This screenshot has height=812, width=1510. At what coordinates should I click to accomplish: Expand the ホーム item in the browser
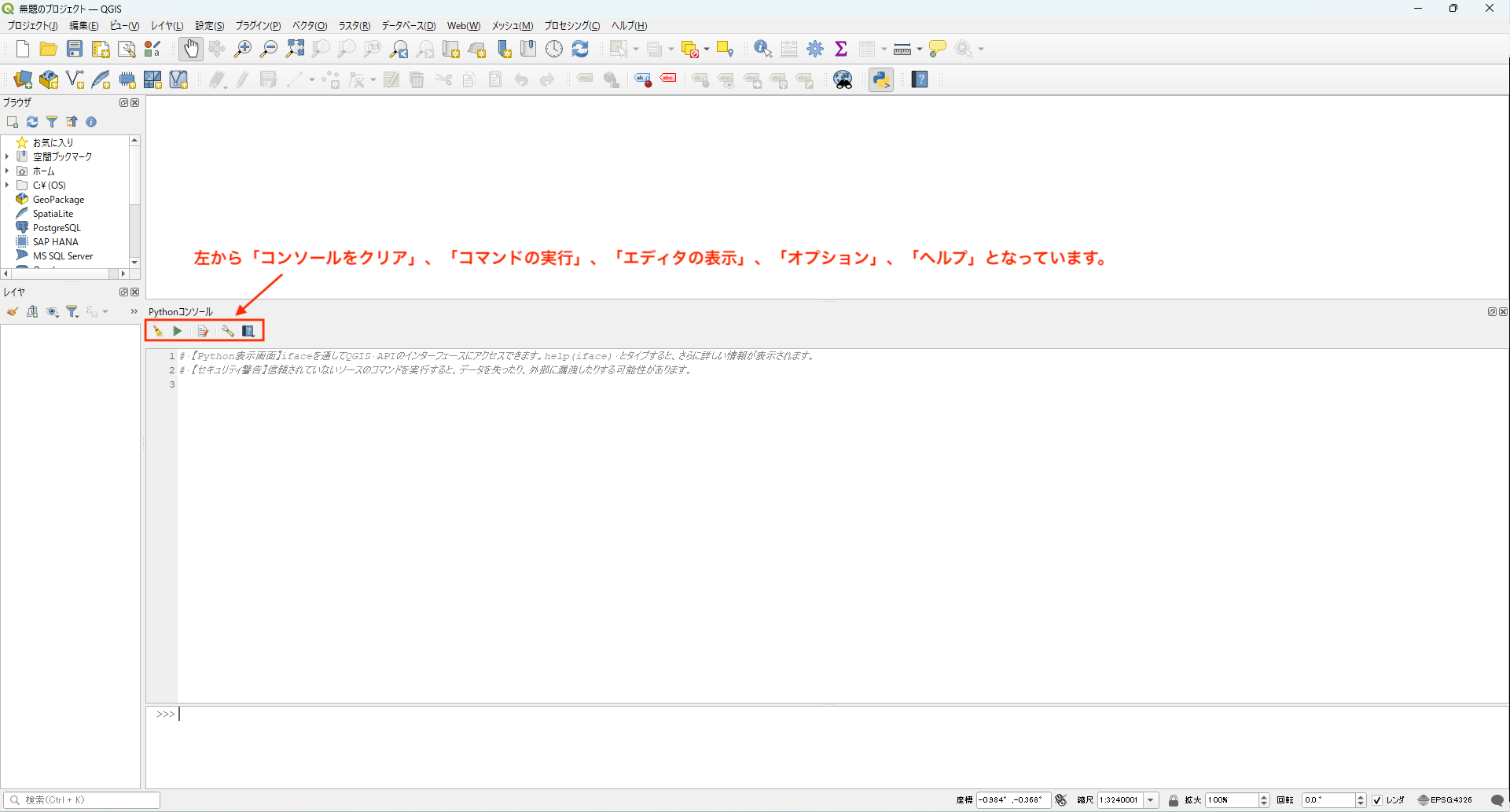pos(7,171)
